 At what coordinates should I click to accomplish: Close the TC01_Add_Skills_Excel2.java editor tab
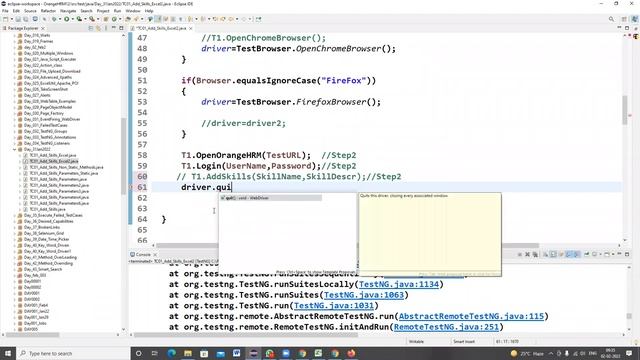(x=191, y=28)
